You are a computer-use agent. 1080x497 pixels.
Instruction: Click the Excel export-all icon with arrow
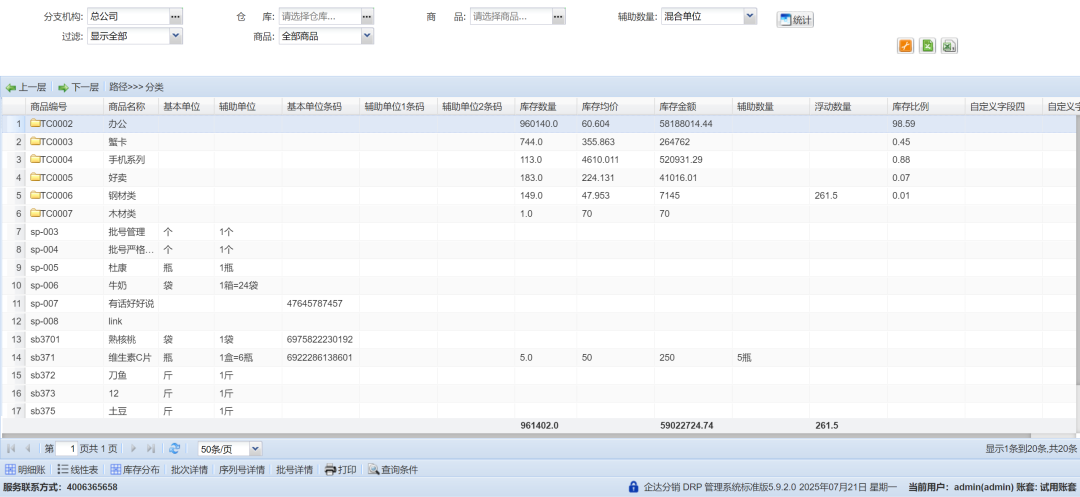pyautogui.click(x=950, y=46)
